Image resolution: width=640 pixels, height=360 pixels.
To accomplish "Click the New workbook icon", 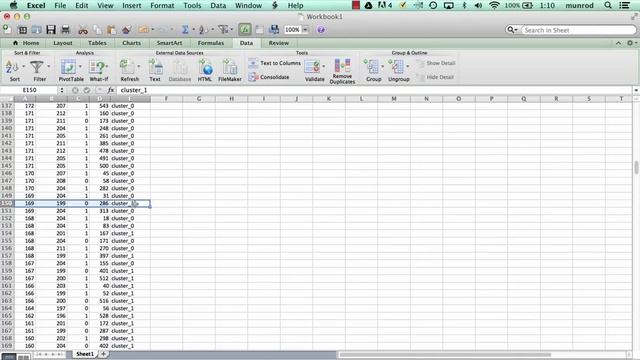I will point(7,29).
